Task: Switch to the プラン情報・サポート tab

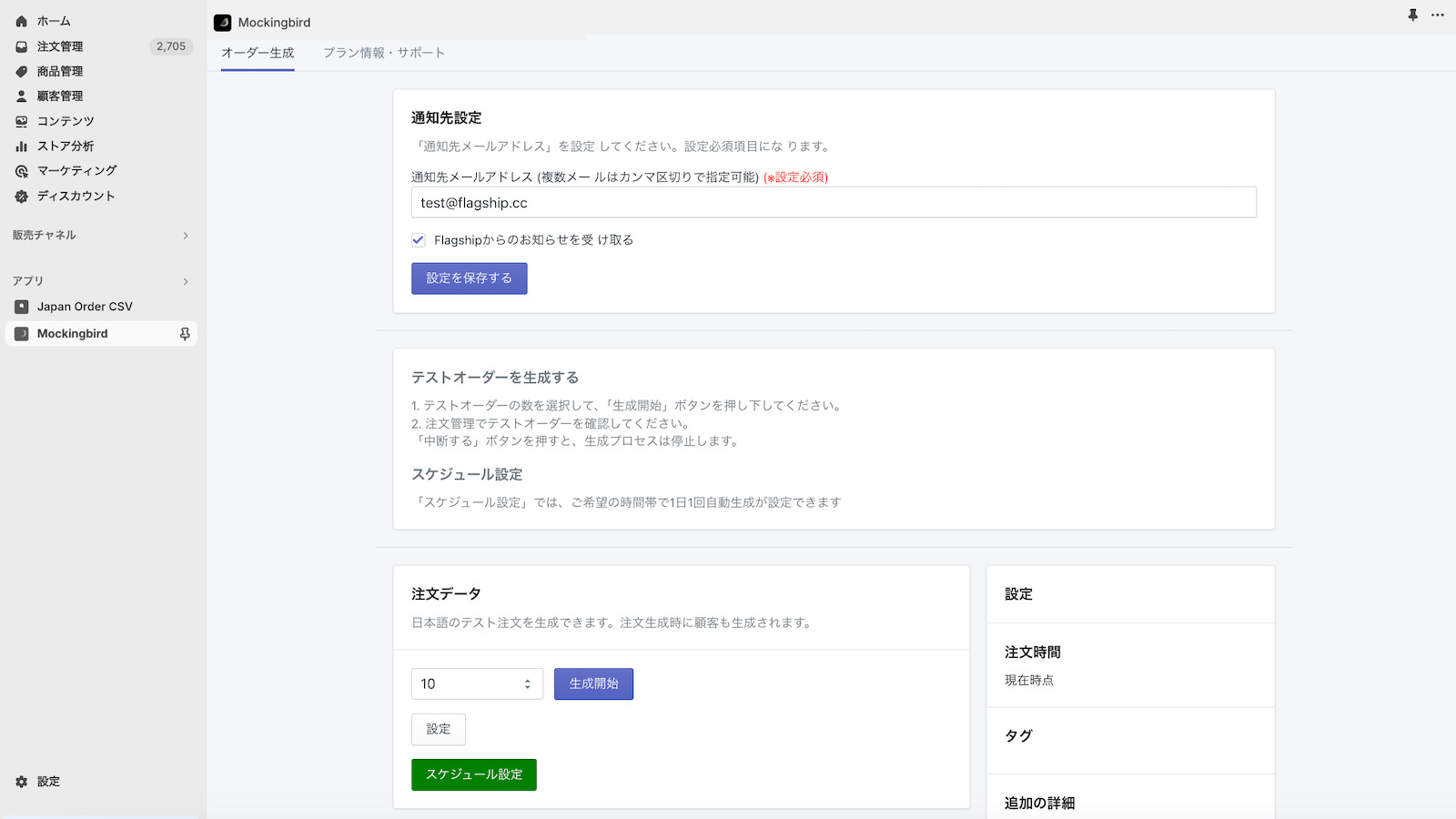Action: click(x=384, y=53)
